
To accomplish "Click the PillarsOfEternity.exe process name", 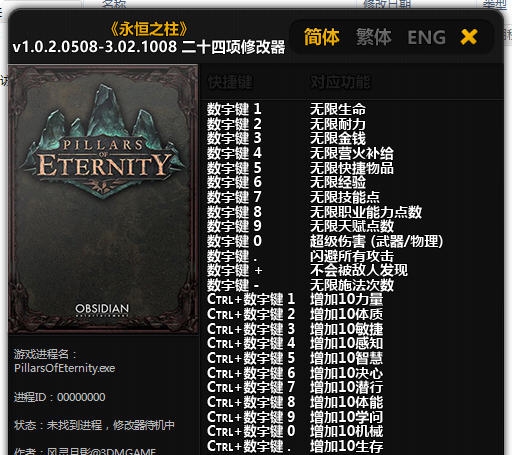I will [x=64, y=368].
